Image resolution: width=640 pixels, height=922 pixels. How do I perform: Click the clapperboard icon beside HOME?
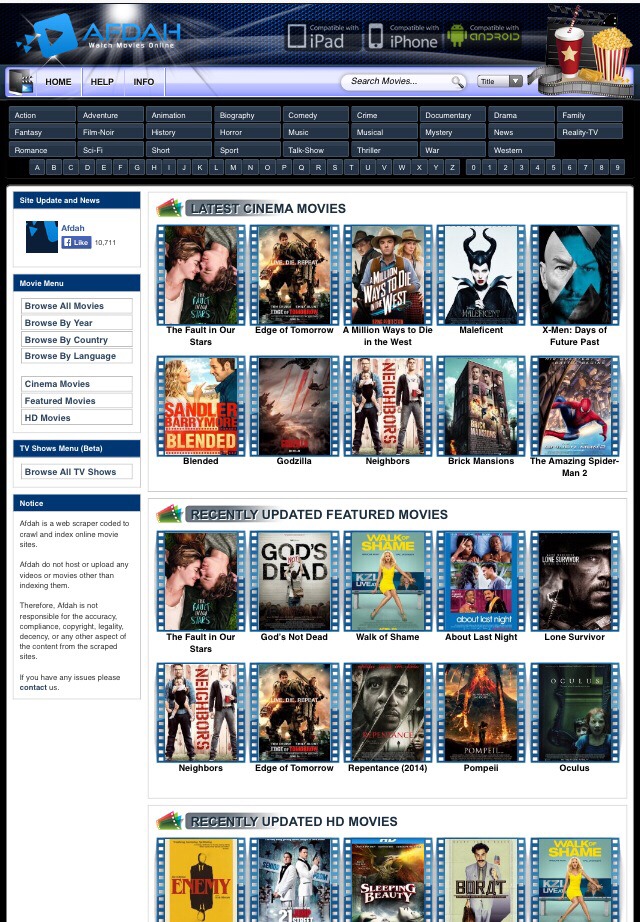21,82
